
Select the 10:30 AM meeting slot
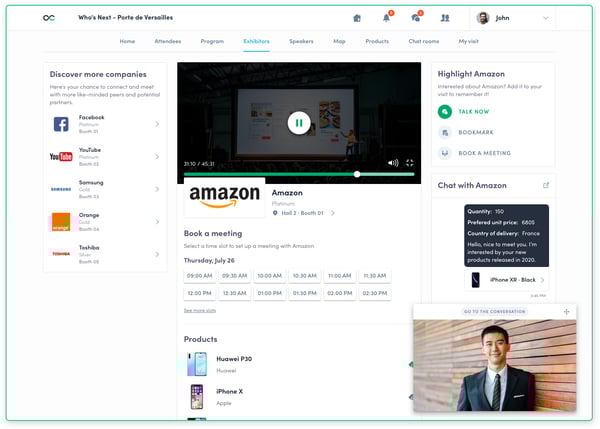click(305, 276)
